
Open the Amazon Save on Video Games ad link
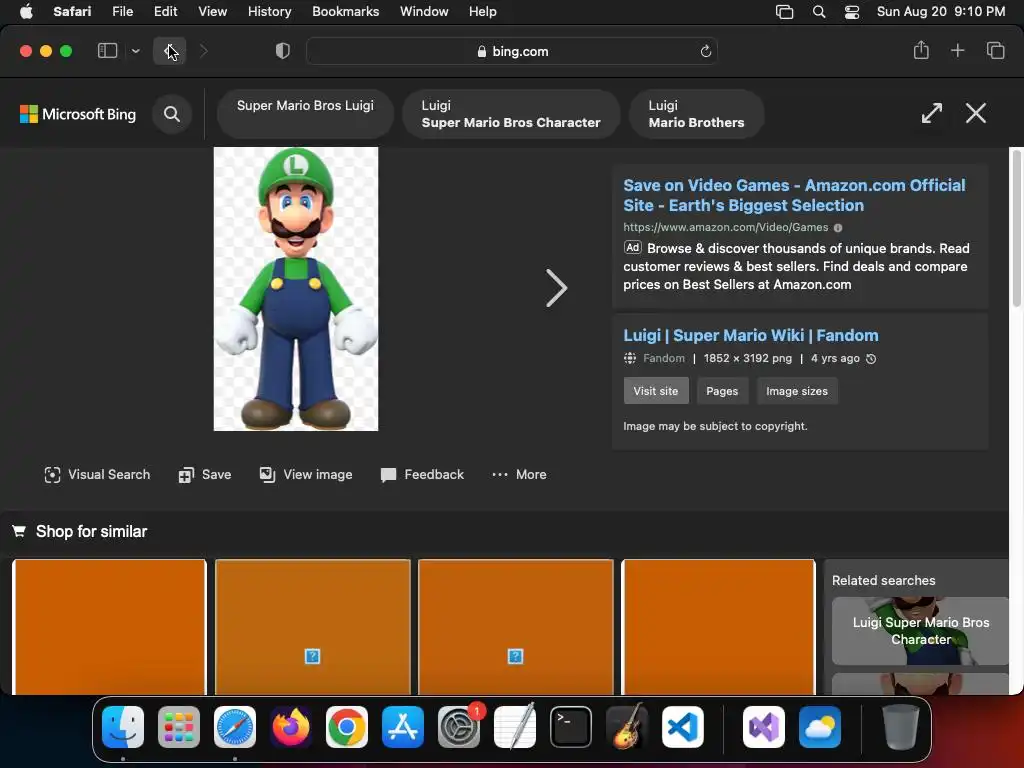click(x=794, y=195)
